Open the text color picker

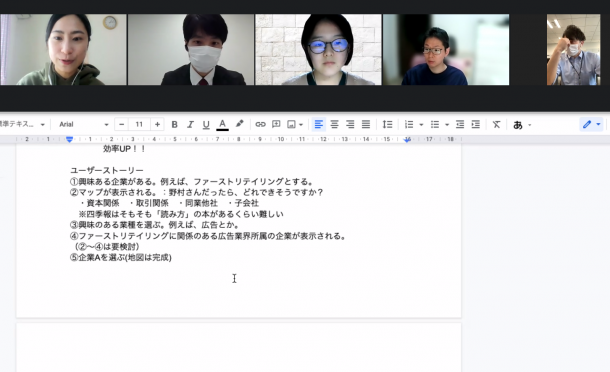coord(222,125)
